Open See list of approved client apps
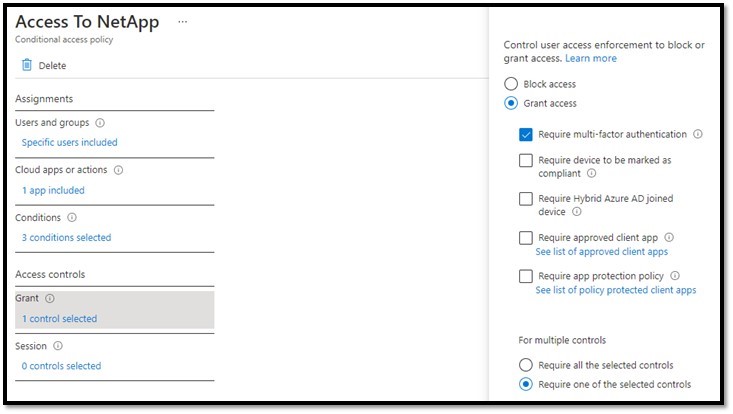 (x=601, y=252)
